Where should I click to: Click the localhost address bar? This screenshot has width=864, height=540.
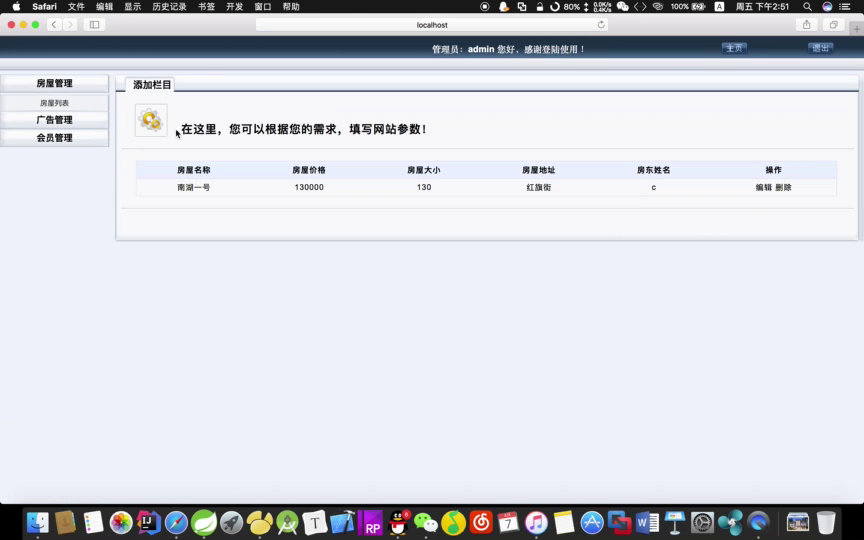[432, 25]
